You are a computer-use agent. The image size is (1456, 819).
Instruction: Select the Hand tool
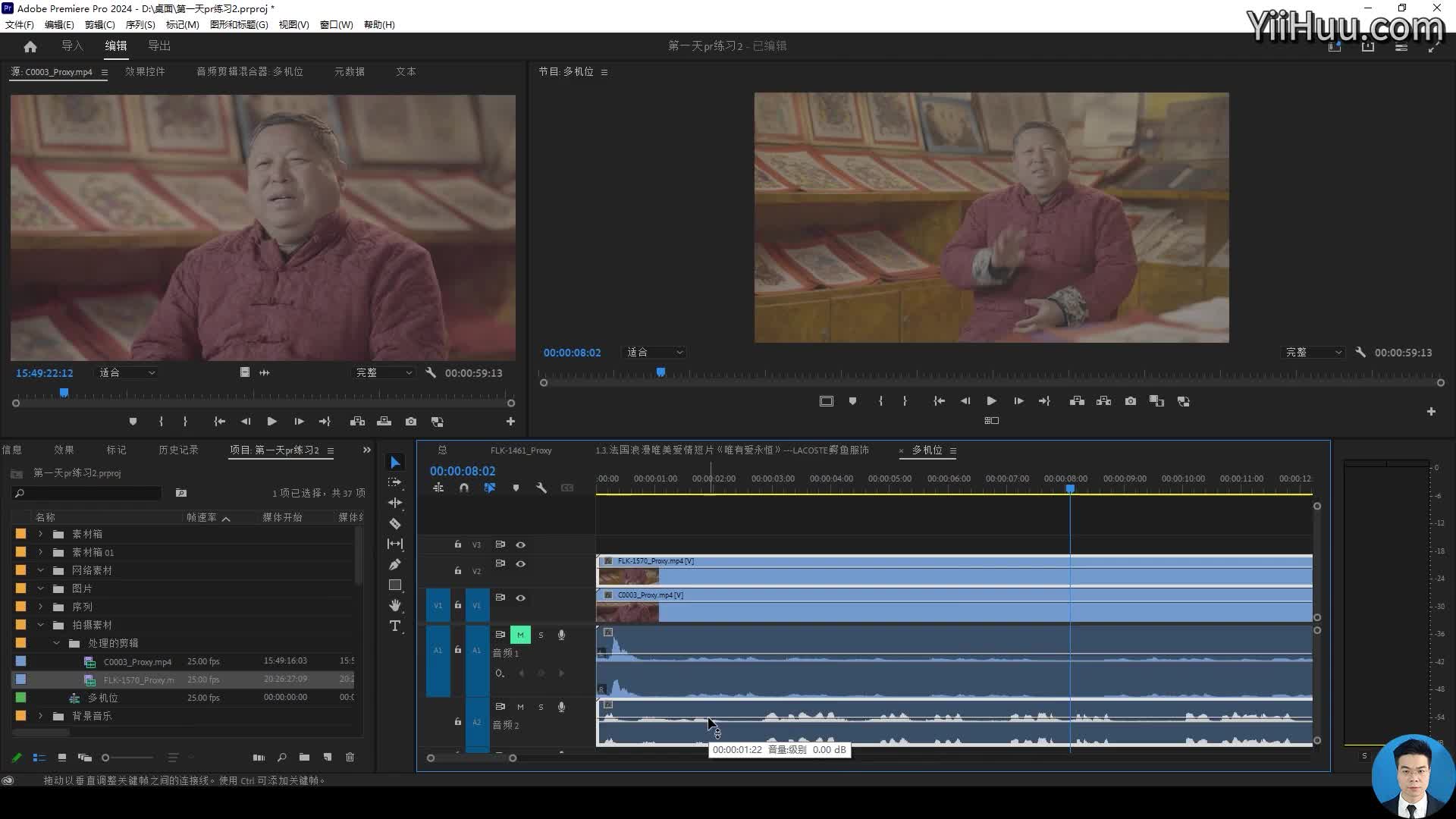395,605
